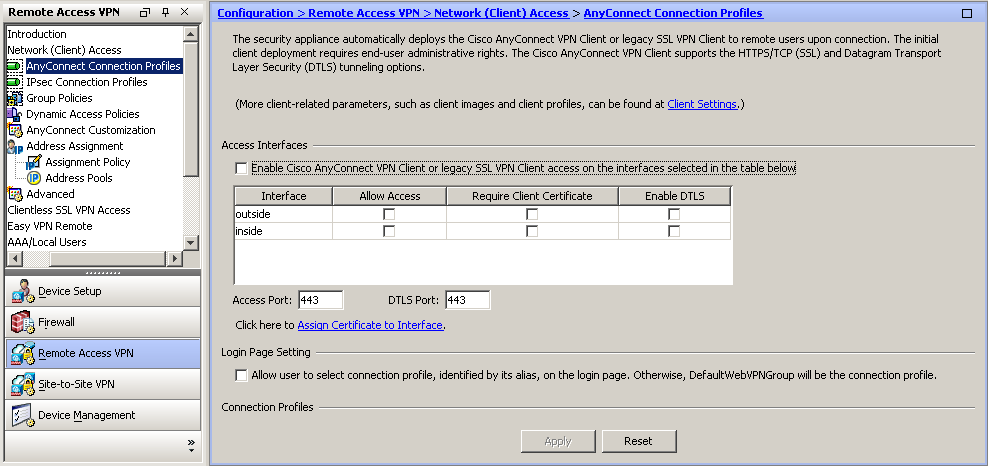The height and width of the screenshot is (466, 988).
Task: Click the Assignment Policy icon
Action: coord(34,162)
